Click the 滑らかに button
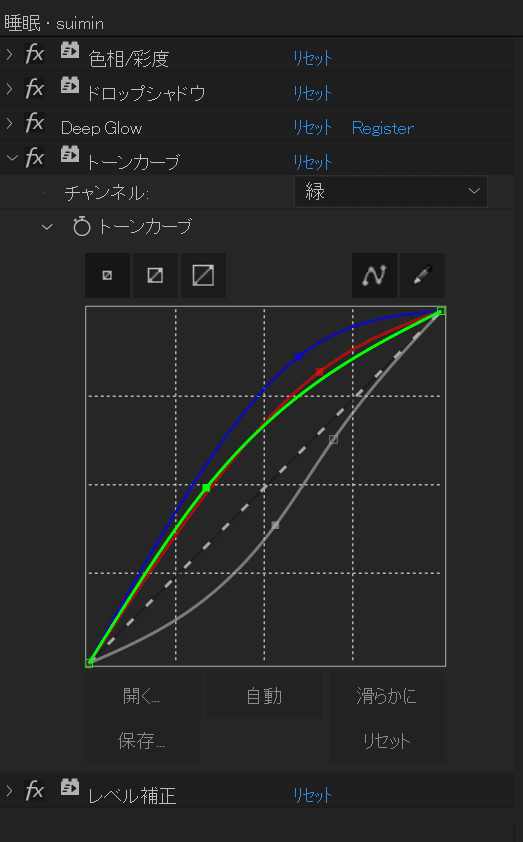This screenshot has height=842, width=523. [387, 696]
